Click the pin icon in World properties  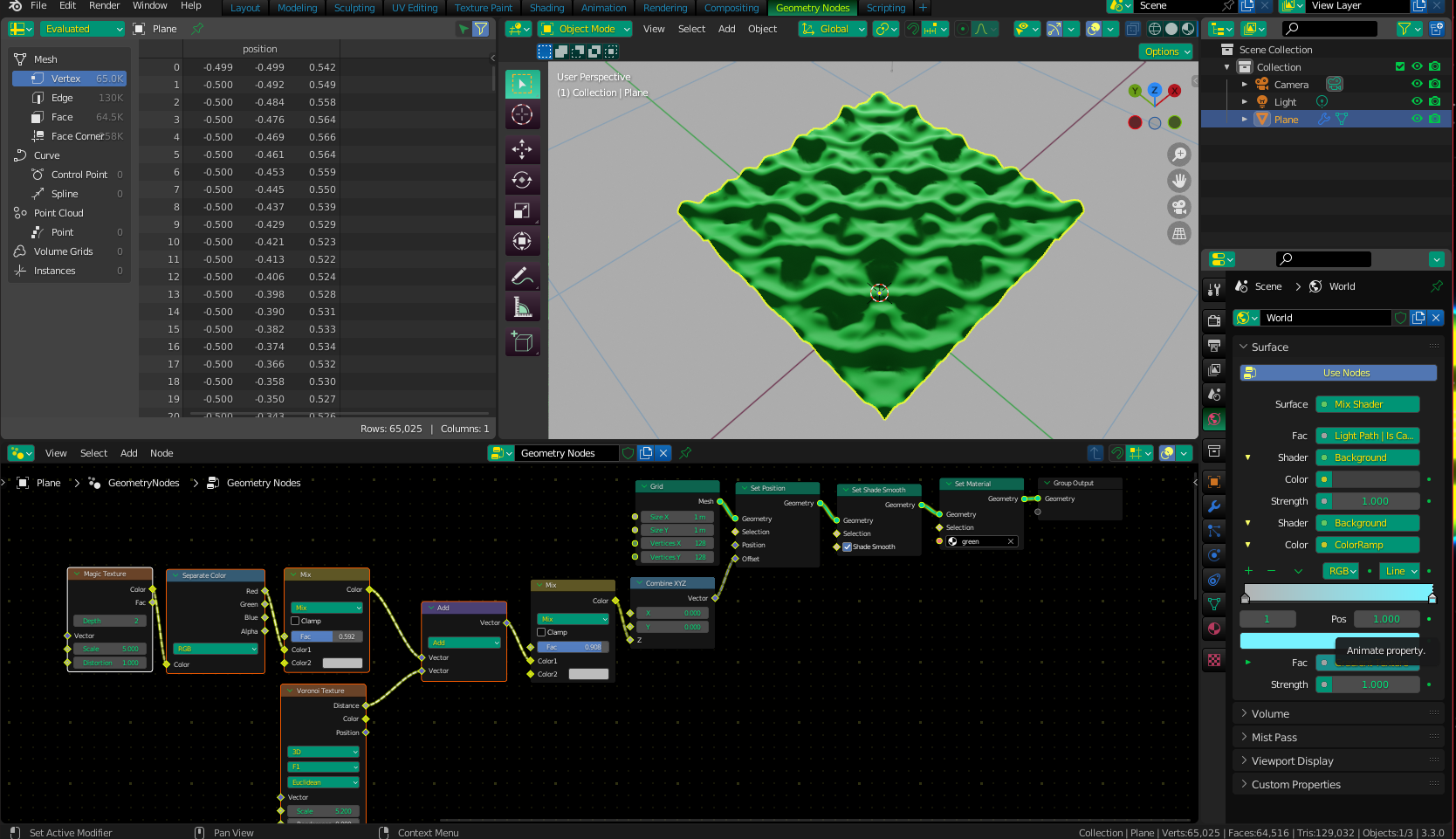pos(1436,286)
